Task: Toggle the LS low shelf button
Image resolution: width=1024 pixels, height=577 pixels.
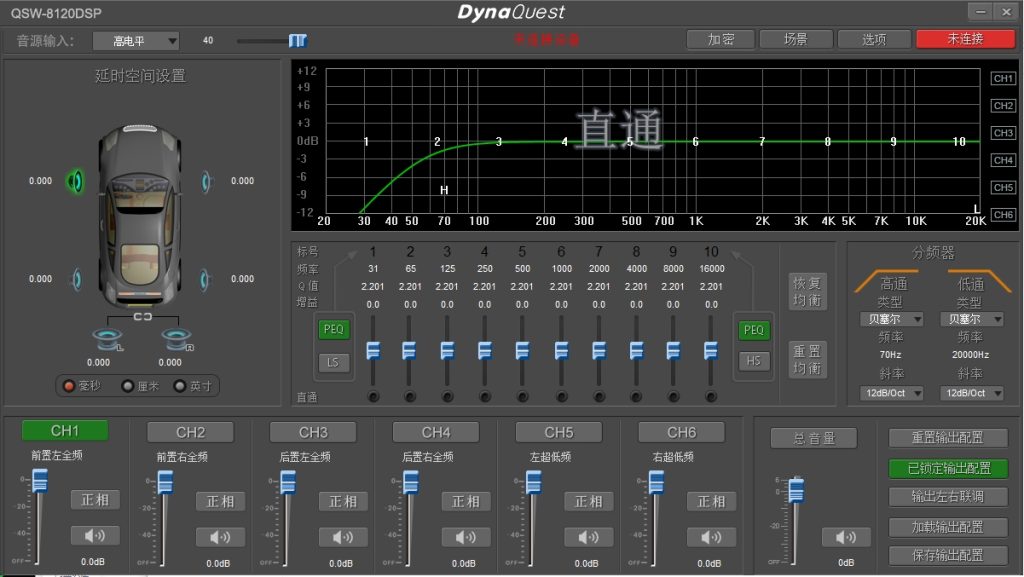Action: pyautogui.click(x=333, y=362)
